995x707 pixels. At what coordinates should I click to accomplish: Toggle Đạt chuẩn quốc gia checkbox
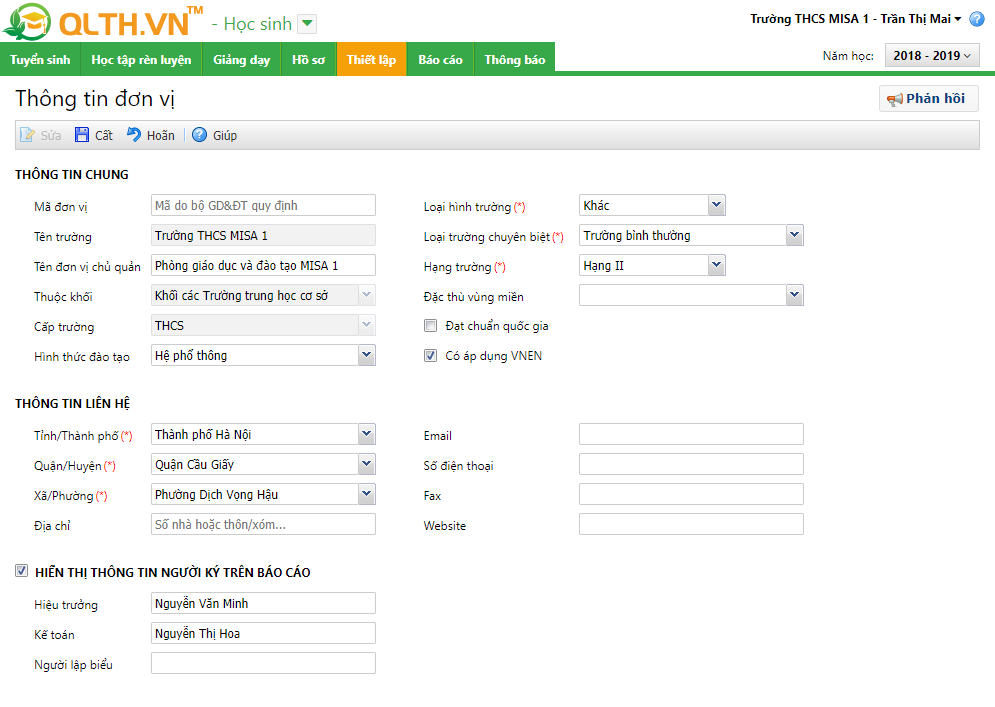click(x=431, y=326)
